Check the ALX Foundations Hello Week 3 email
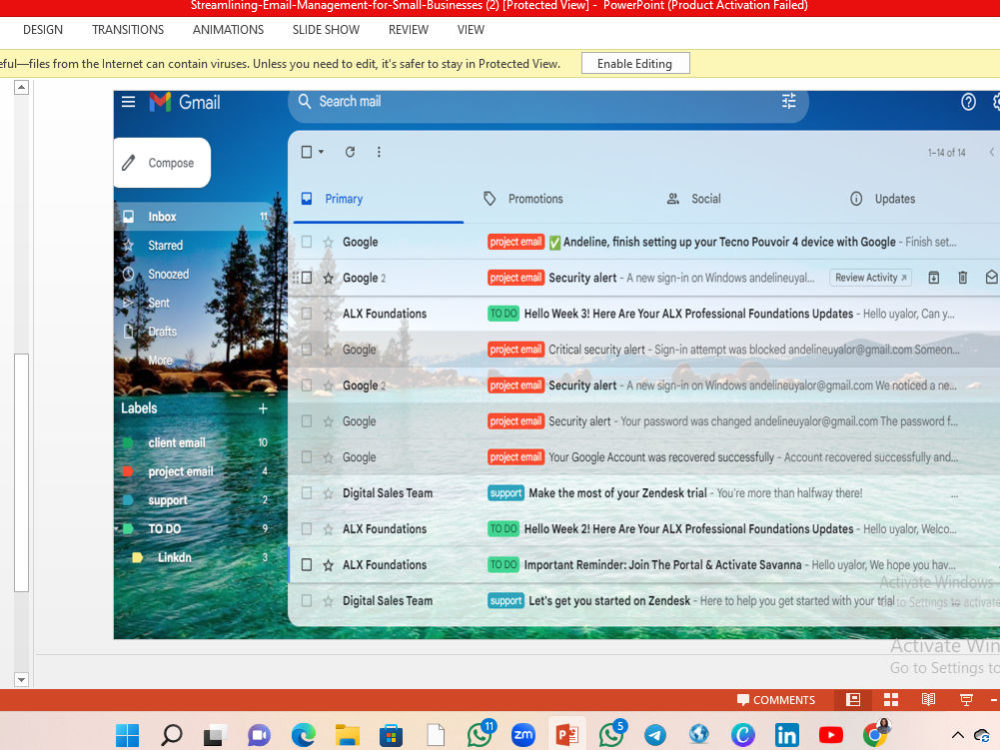The height and width of the screenshot is (750, 1000). (307, 314)
